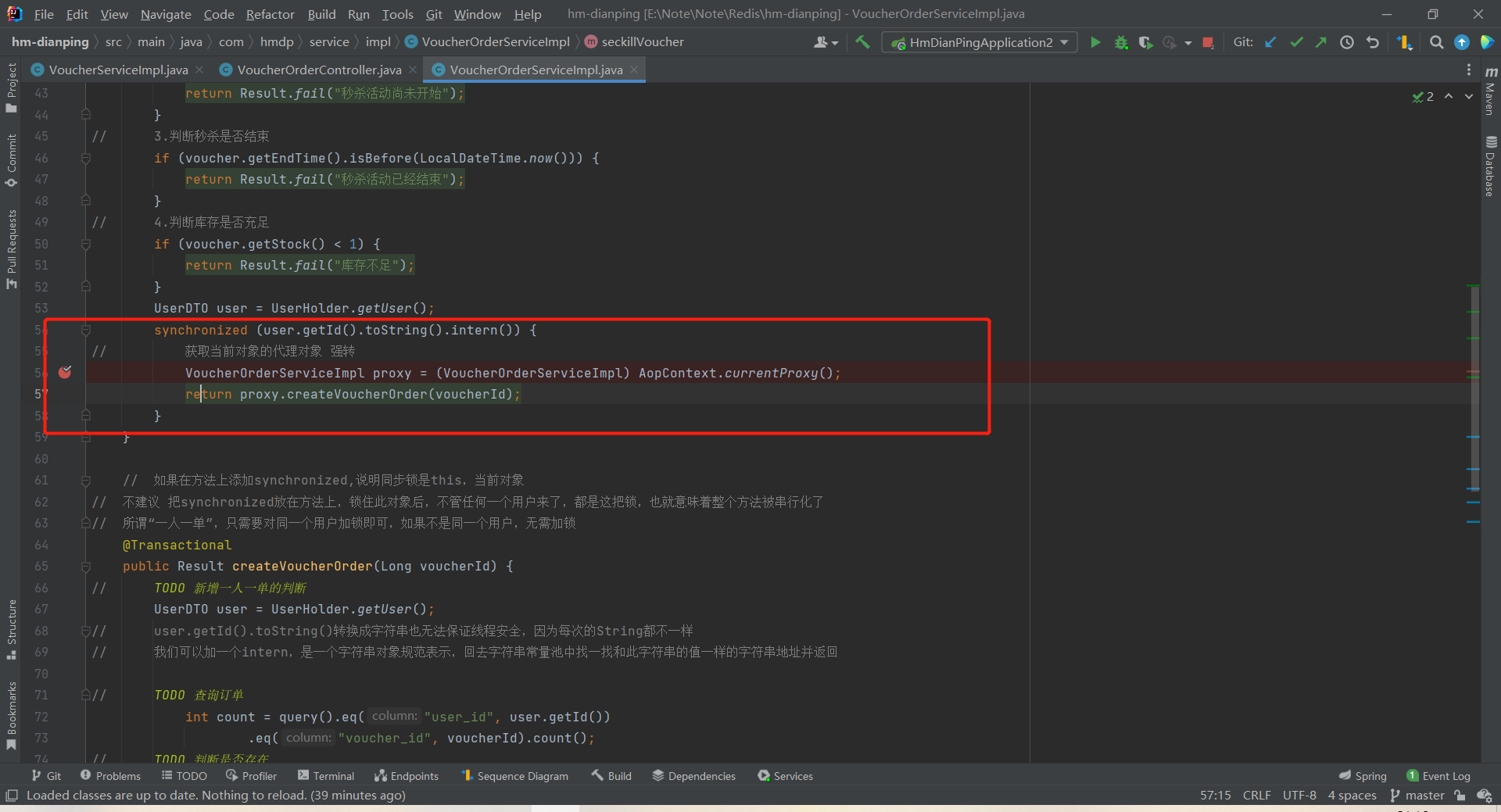
Task: Click the blue IDE update arrow icon
Action: pos(1461,42)
